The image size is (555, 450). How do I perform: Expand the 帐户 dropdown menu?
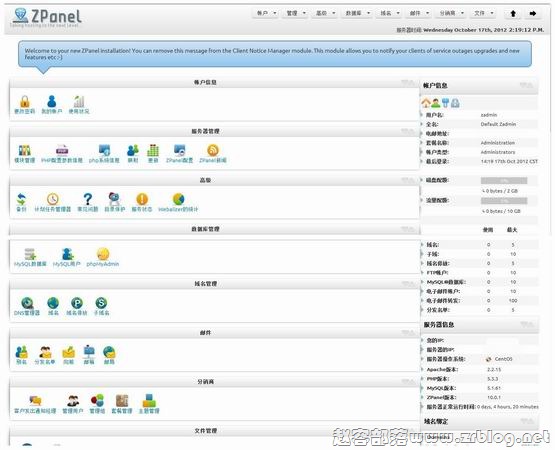click(267, 13)
